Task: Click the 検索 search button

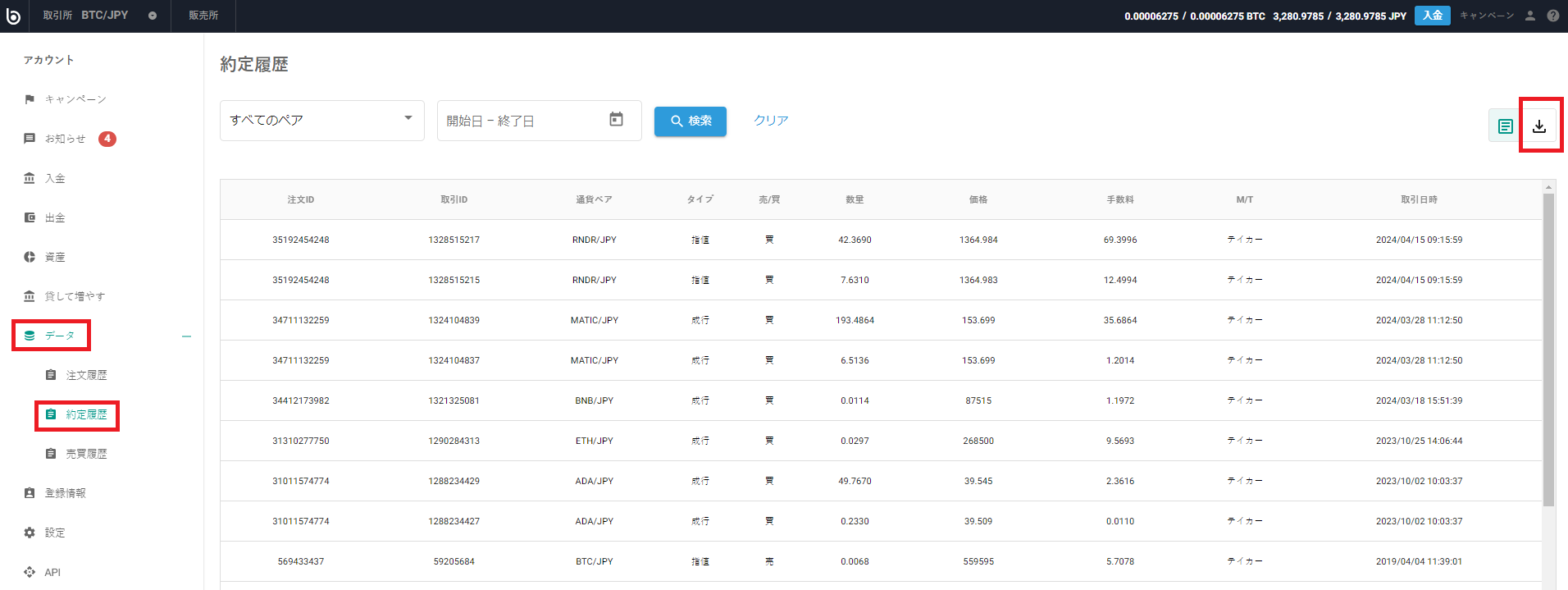Action: [x=691, y=121]
